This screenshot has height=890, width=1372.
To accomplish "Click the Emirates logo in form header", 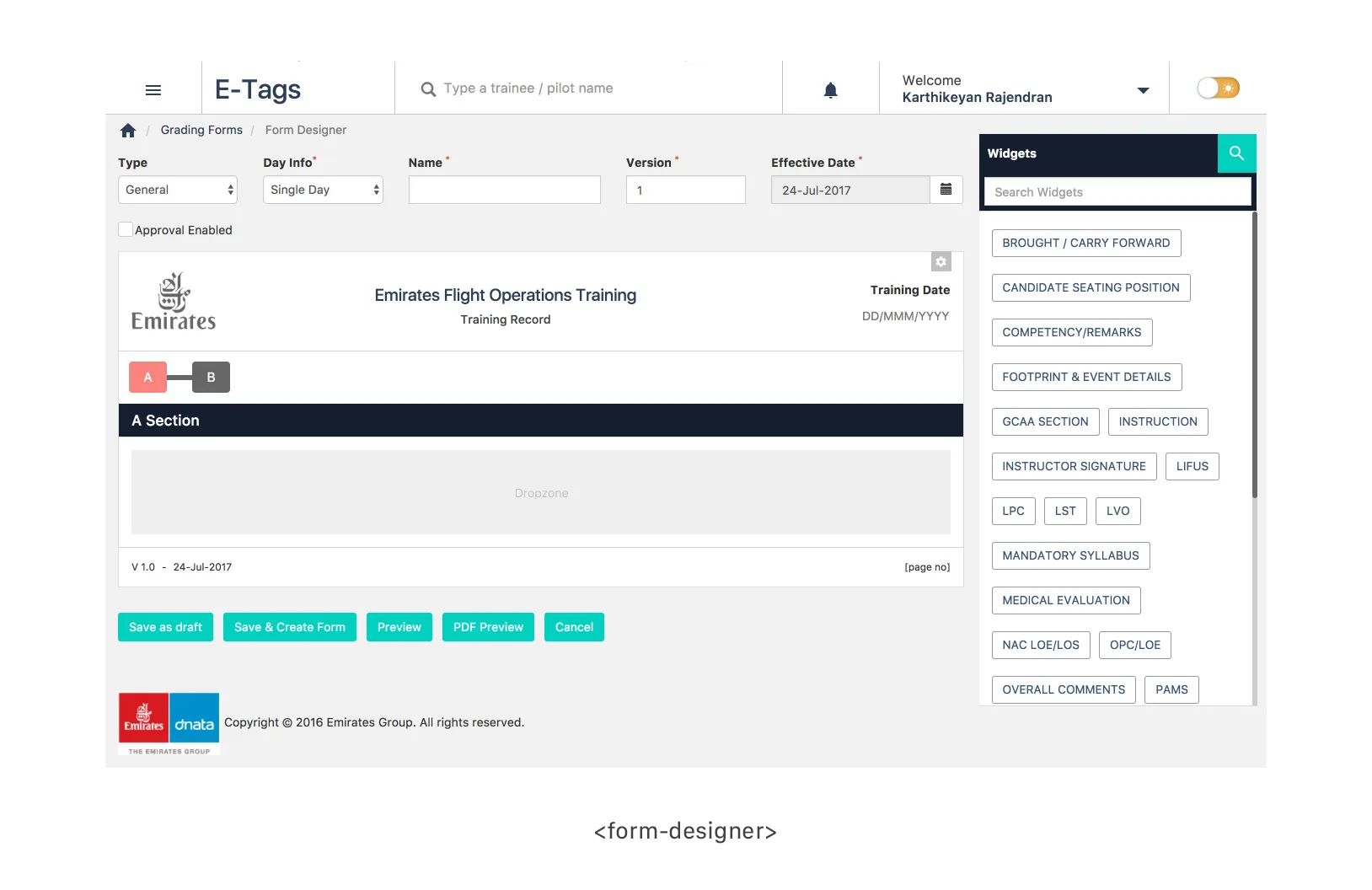I will click(174, 301).
